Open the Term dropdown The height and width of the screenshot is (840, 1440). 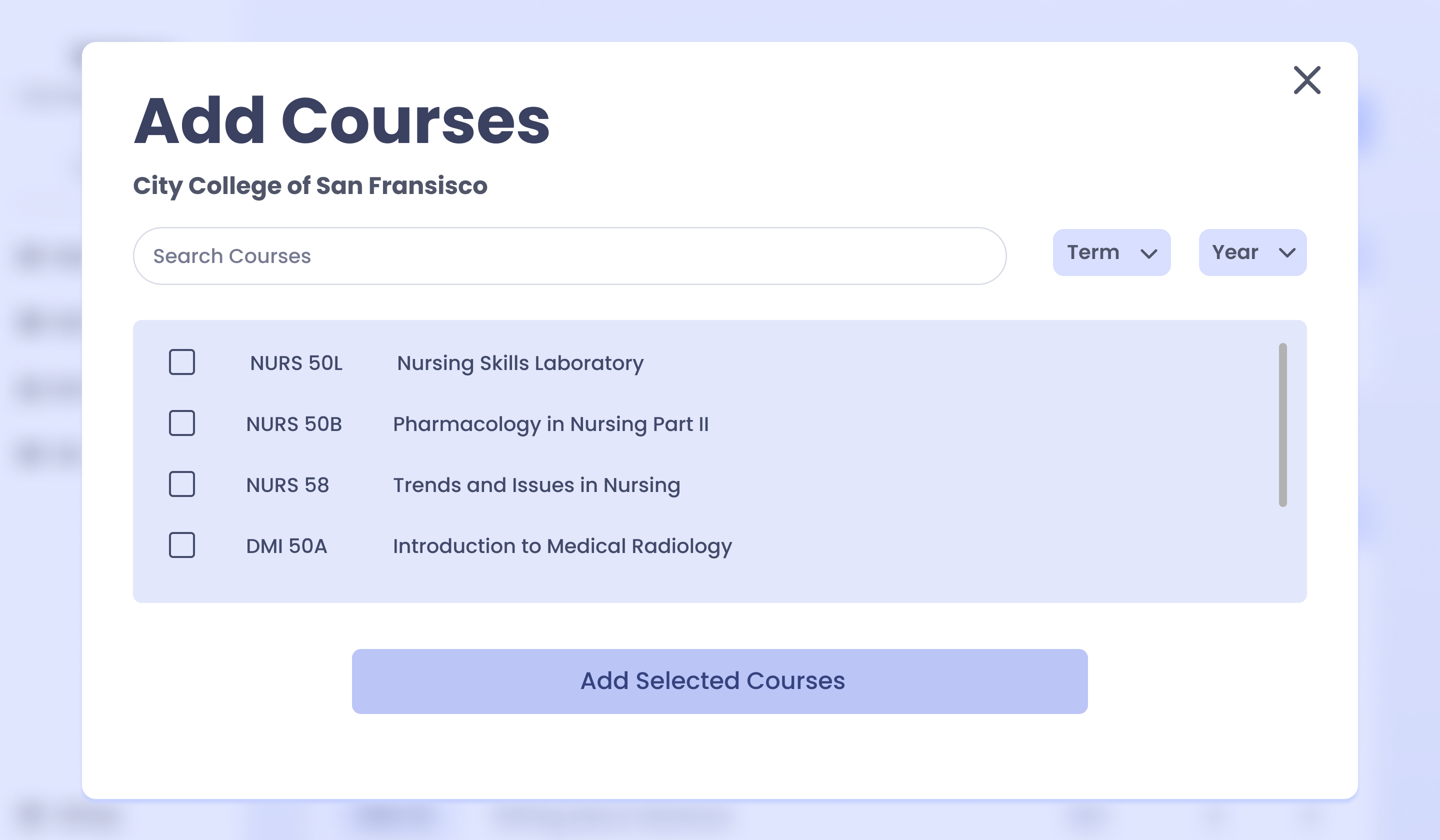click(x=1111, y=252)
